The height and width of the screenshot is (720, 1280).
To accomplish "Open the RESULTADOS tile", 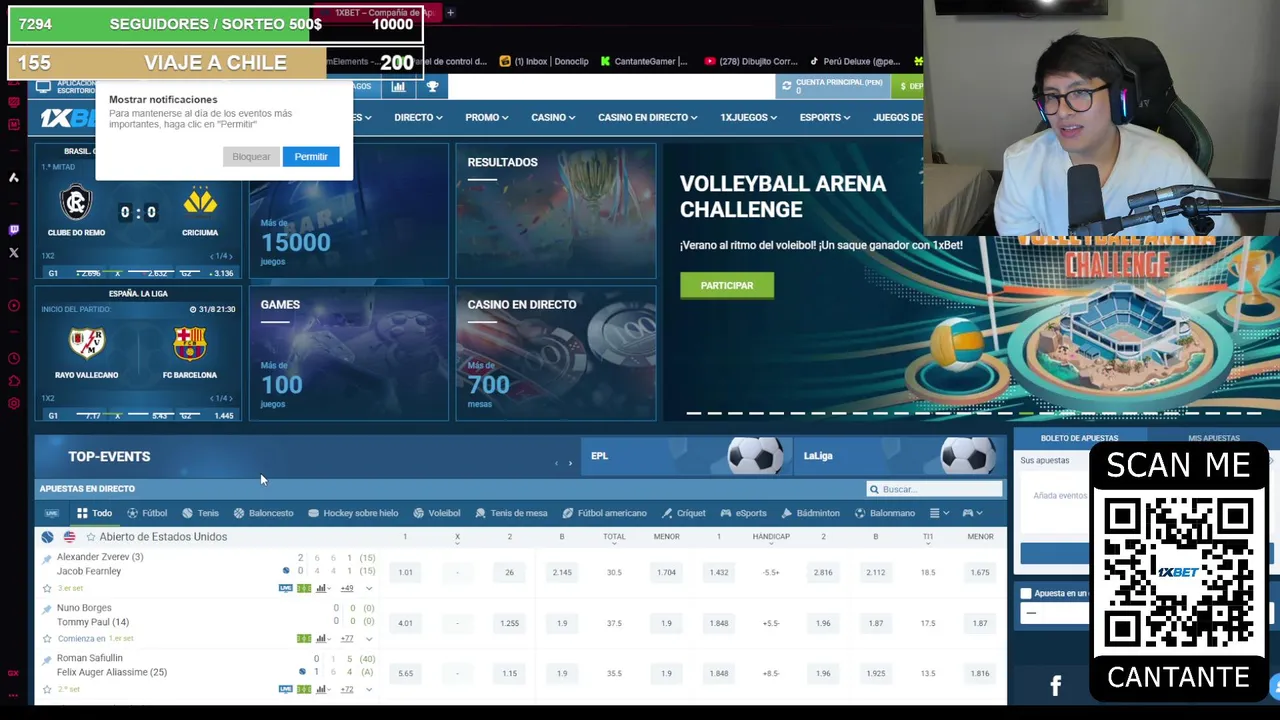I will tap(556, 211).
